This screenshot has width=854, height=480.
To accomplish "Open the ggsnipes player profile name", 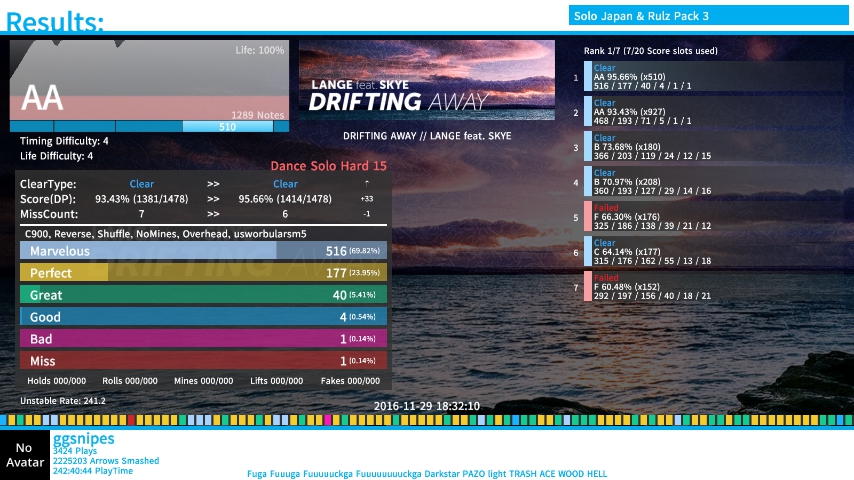I will 84,439.
